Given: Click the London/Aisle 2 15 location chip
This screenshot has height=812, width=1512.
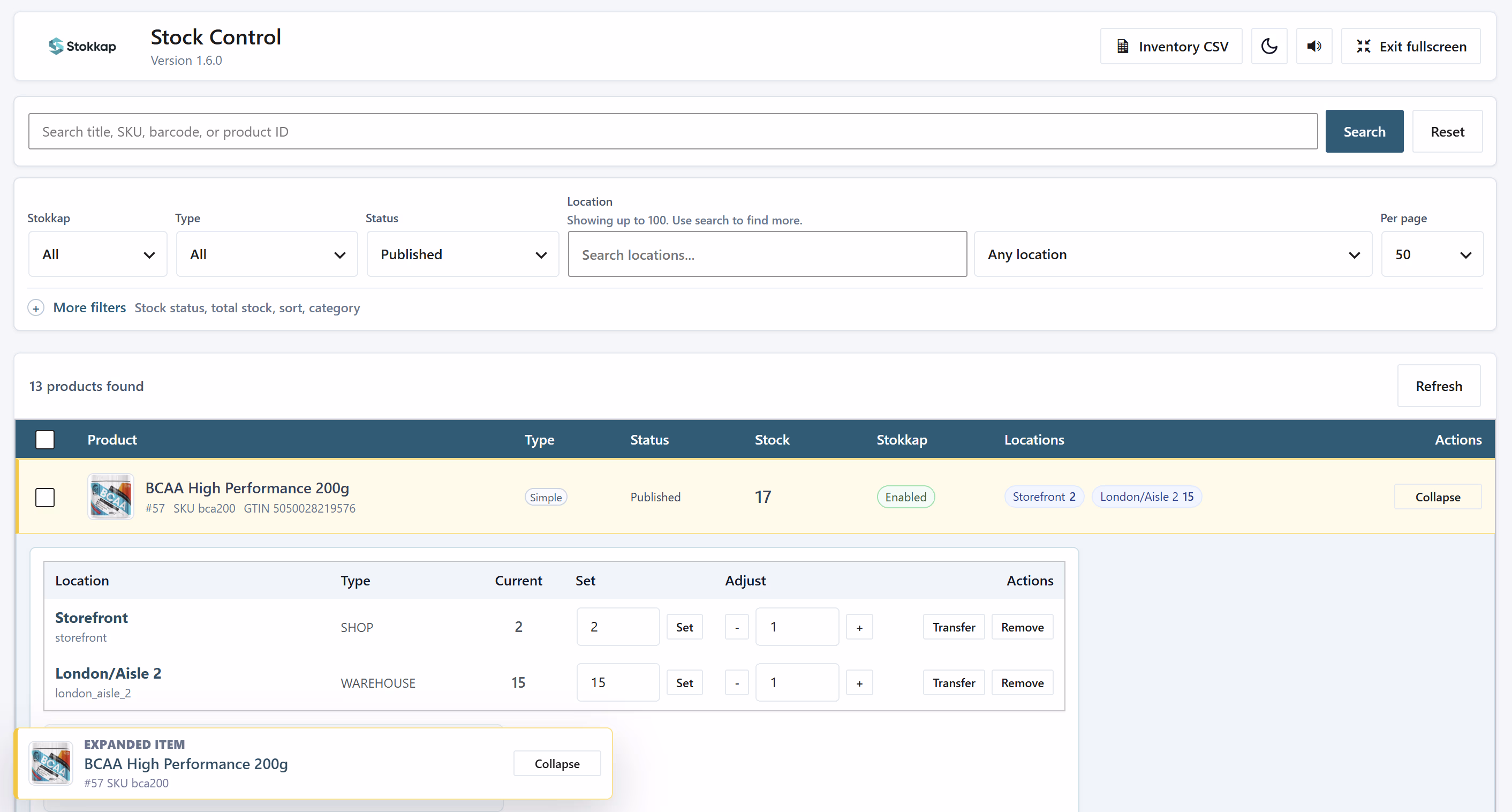Looking at the screenshot, I should 1146,497.
